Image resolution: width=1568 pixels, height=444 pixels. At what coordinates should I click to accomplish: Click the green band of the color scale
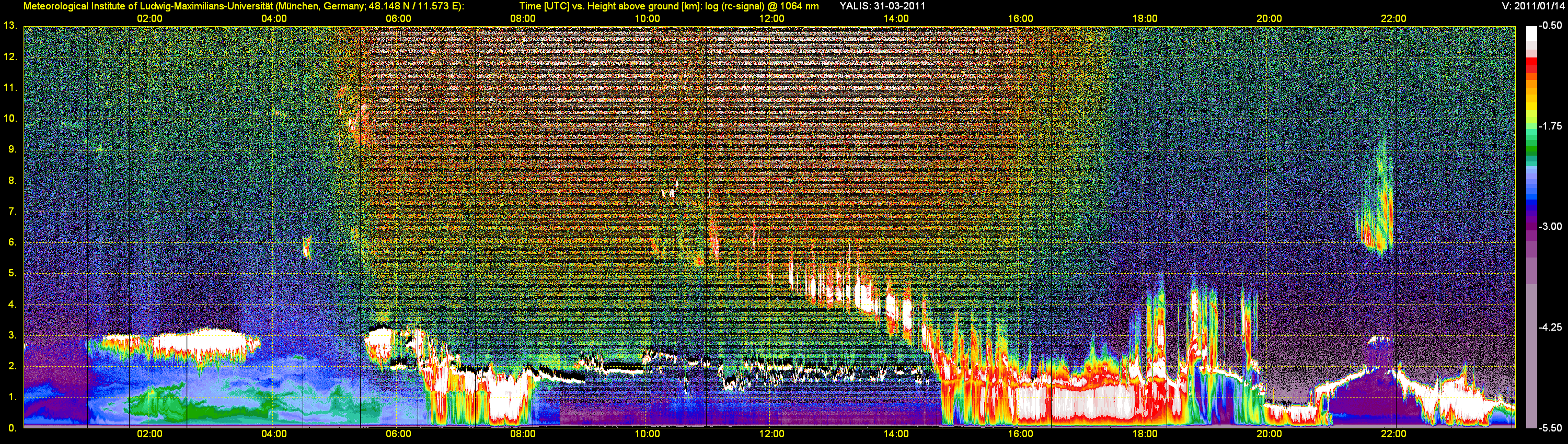pyautogui.click(x=1531, y=149)
